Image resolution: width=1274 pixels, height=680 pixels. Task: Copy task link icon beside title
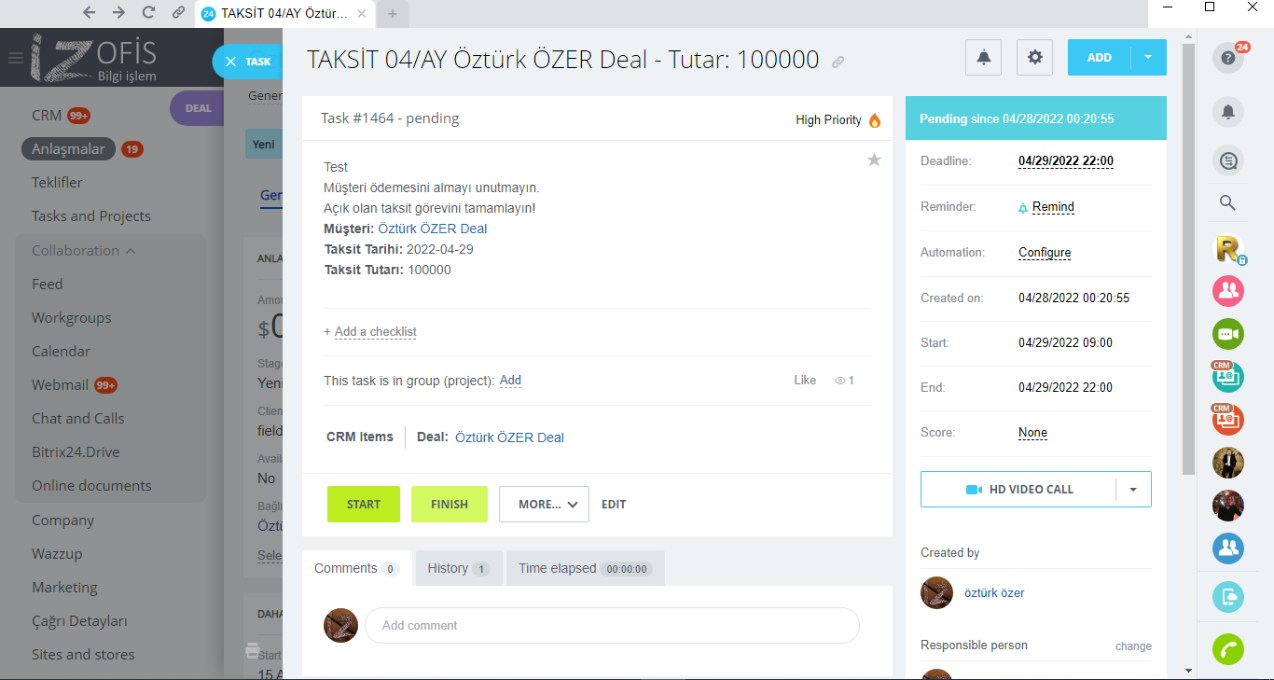pos(838,62)
